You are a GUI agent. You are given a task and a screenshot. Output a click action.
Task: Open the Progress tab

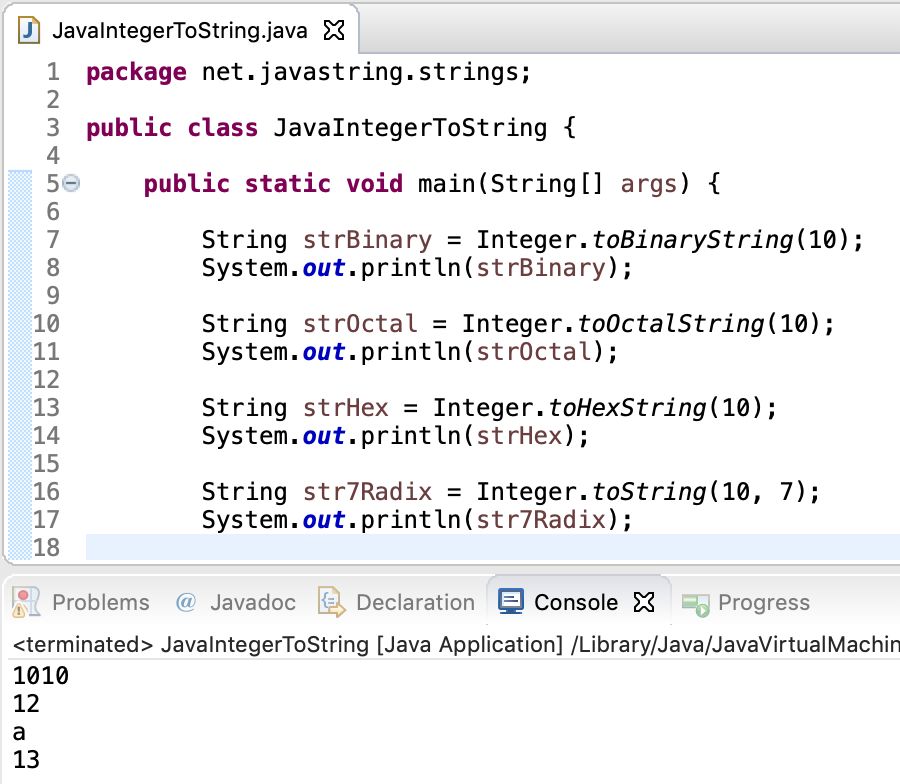pos(763,602)
